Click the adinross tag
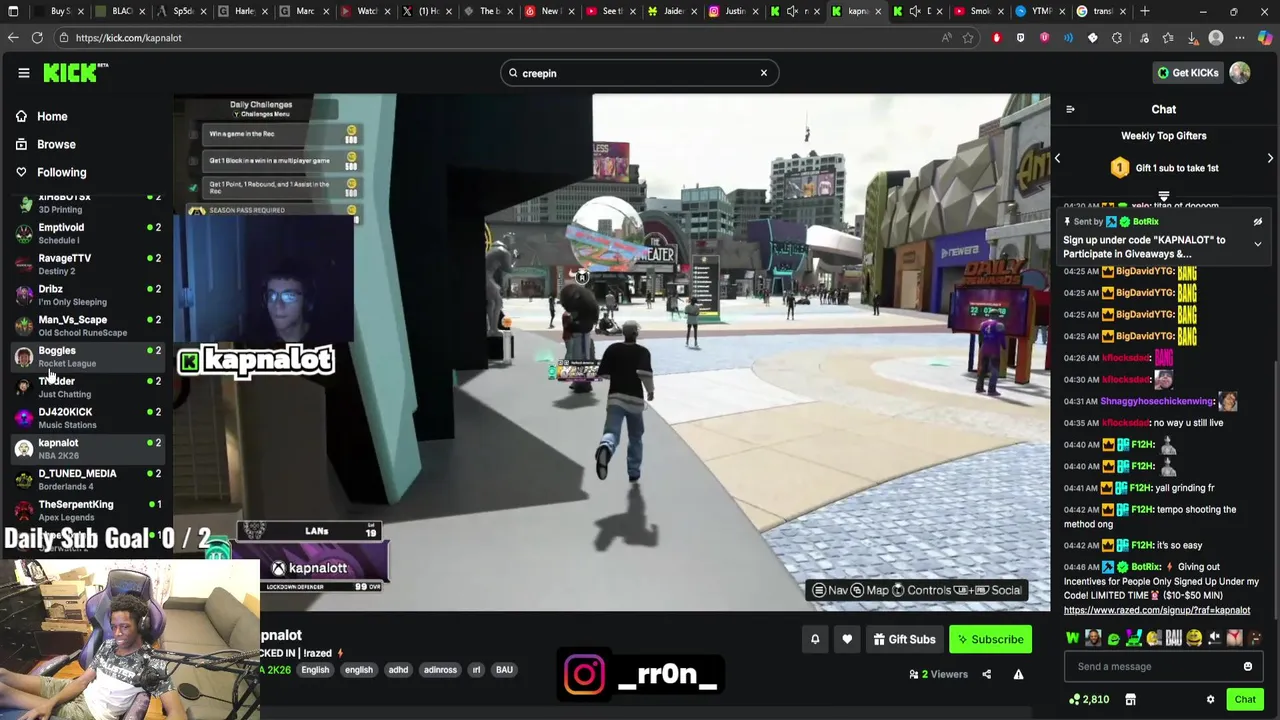 (440, 670)
